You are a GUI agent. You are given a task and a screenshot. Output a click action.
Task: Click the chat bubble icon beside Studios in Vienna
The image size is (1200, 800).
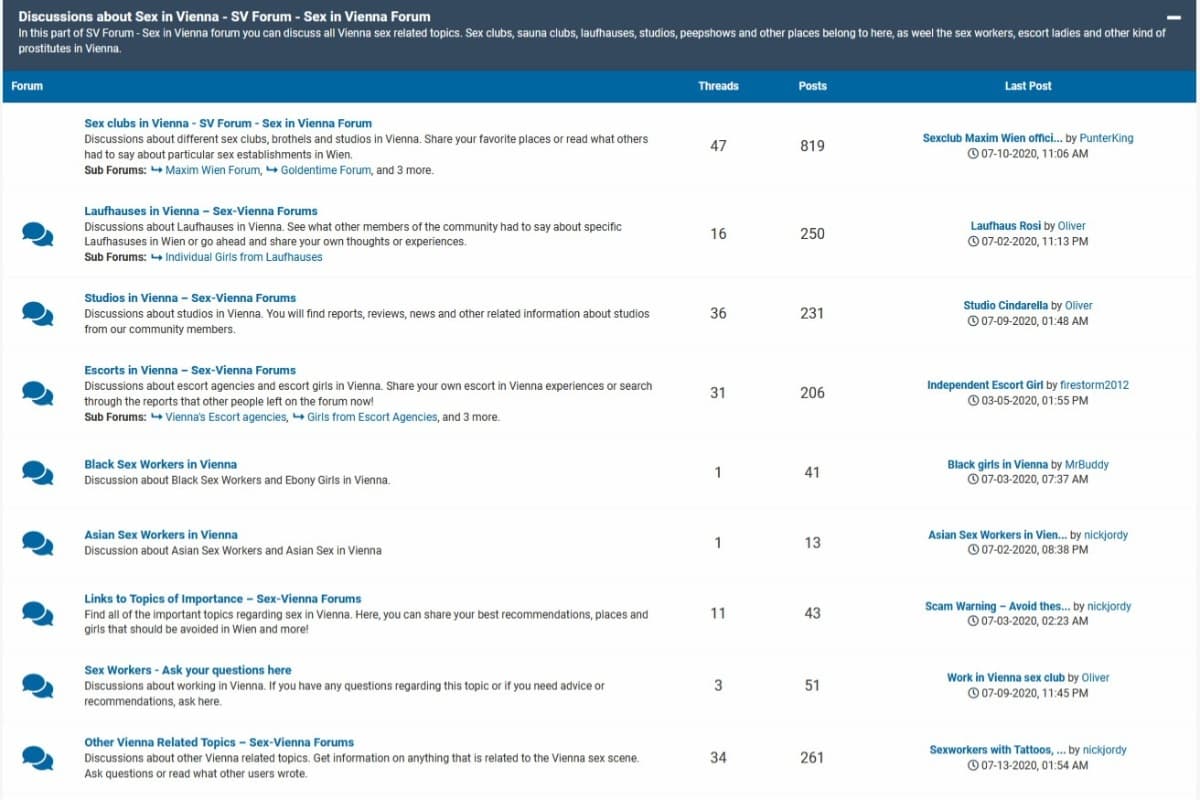click(37, 313)
